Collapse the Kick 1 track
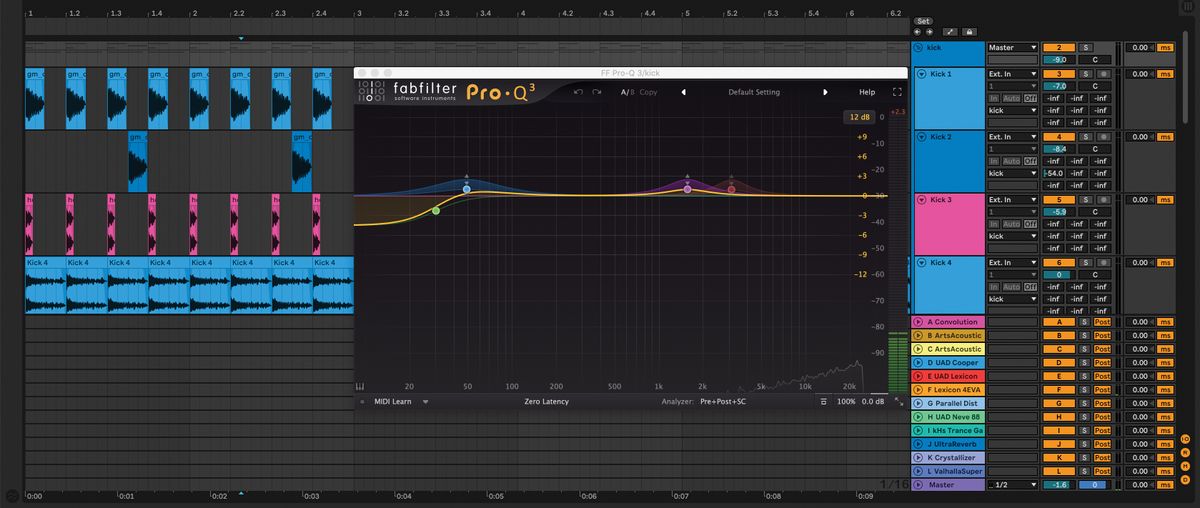 tap(921, 74)
